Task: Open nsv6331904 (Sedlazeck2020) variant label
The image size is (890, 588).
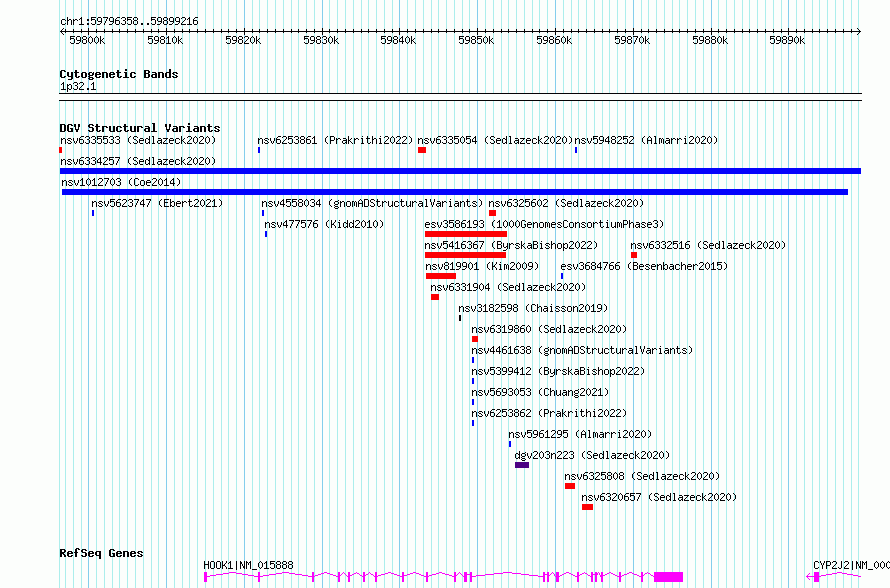Action: 508,287
